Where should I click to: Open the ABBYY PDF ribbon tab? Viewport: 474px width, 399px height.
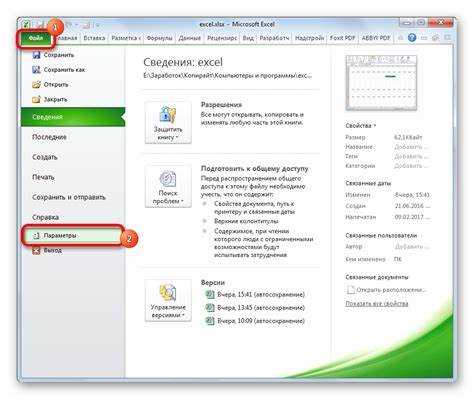[376, 38]
